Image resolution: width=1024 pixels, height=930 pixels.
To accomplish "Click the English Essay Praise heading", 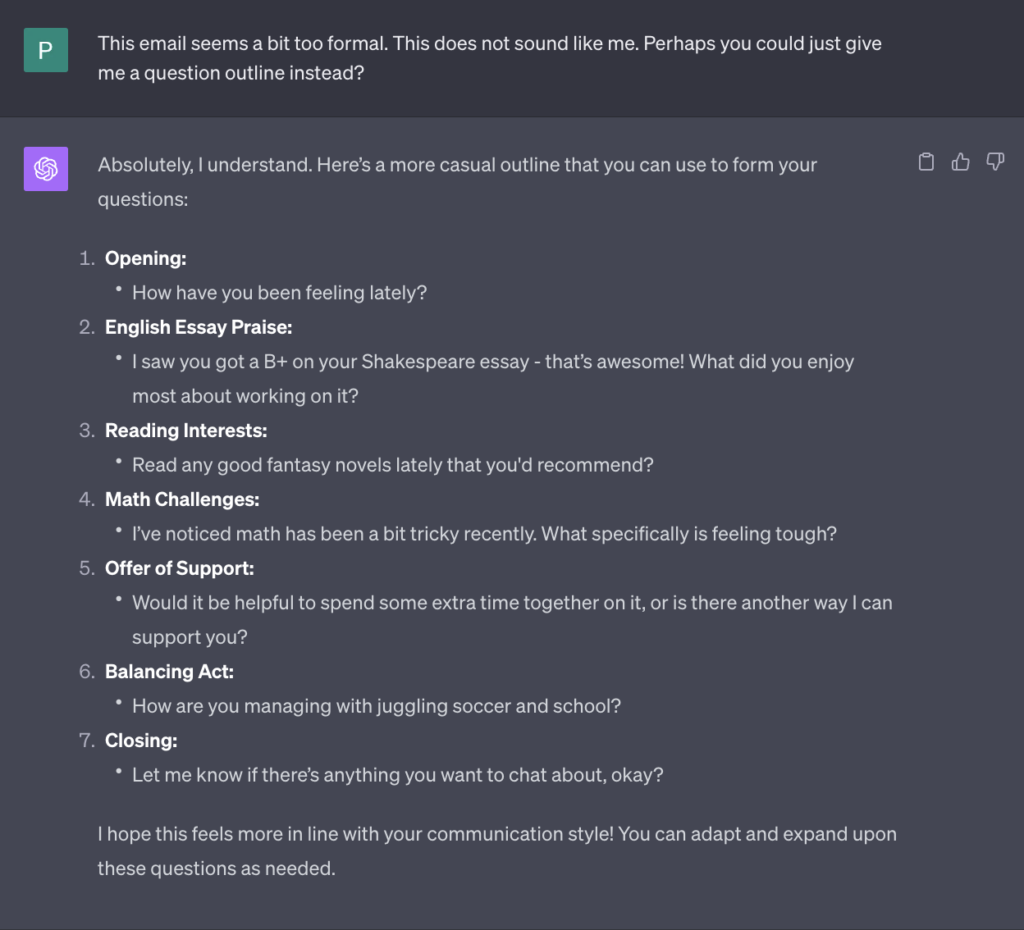I will click(199, 327).
